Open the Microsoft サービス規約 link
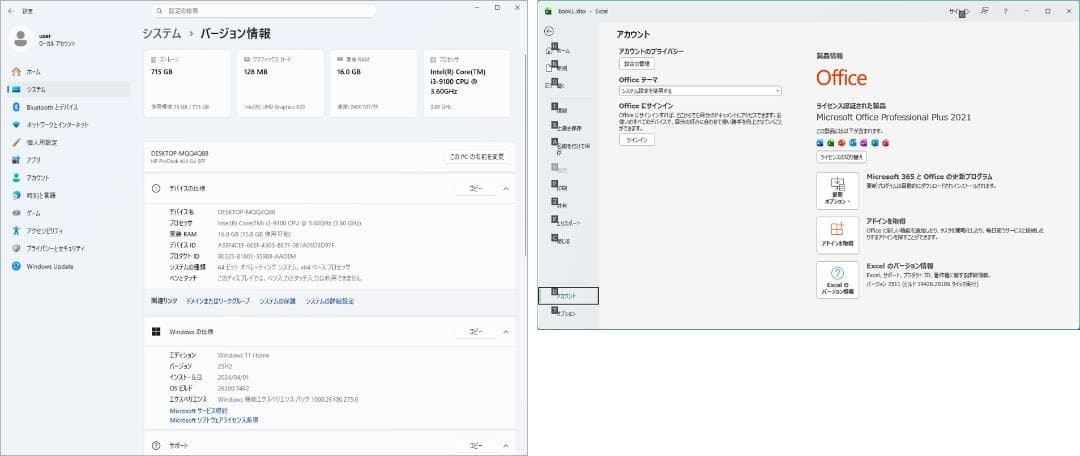The height and width of the screenshot is (456, 1080). click(198, 411)
